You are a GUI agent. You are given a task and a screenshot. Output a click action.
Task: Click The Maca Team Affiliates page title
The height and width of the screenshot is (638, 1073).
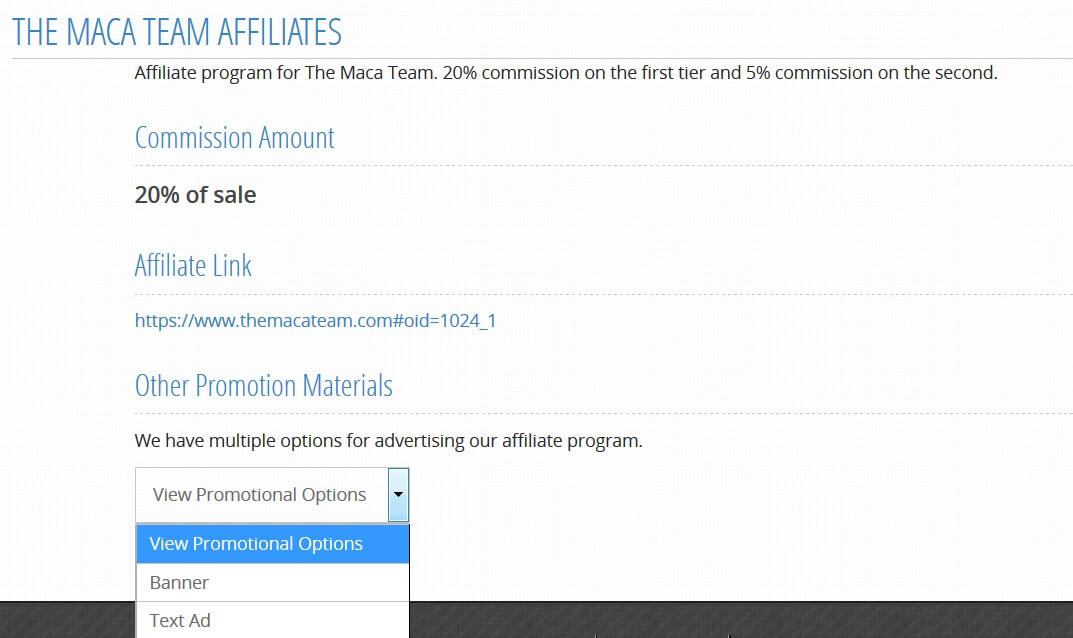point(177,32)
